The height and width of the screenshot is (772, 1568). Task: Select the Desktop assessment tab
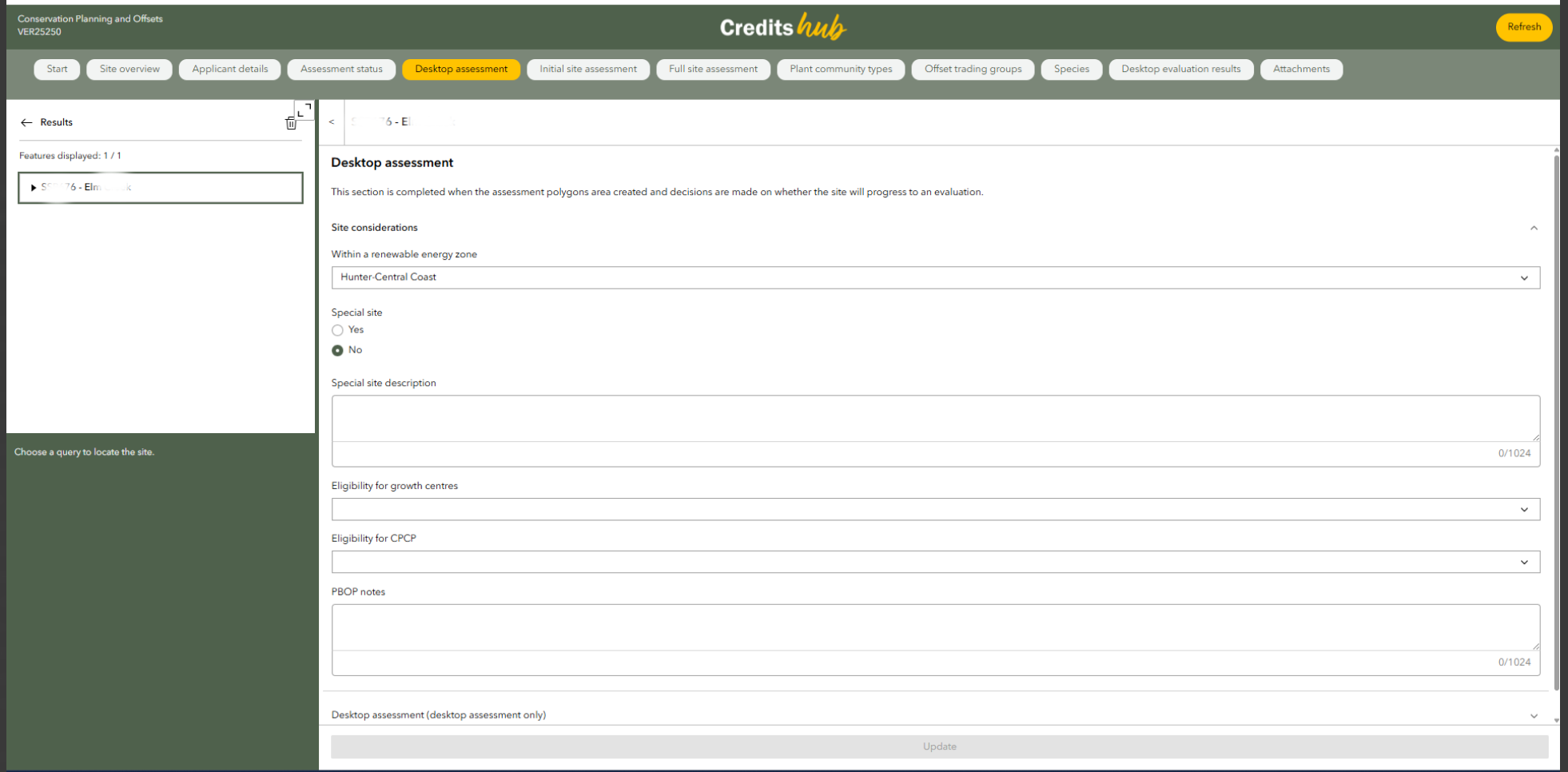(461, 70)
